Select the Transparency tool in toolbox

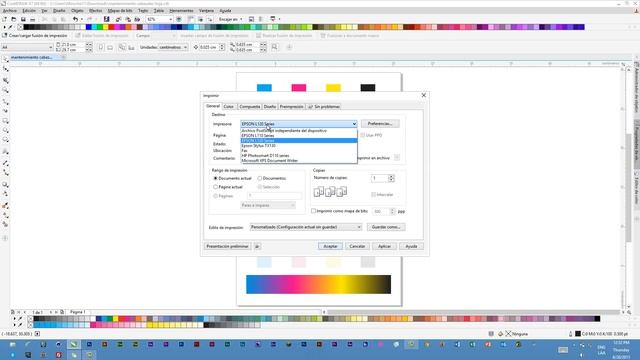coord(5,194)
